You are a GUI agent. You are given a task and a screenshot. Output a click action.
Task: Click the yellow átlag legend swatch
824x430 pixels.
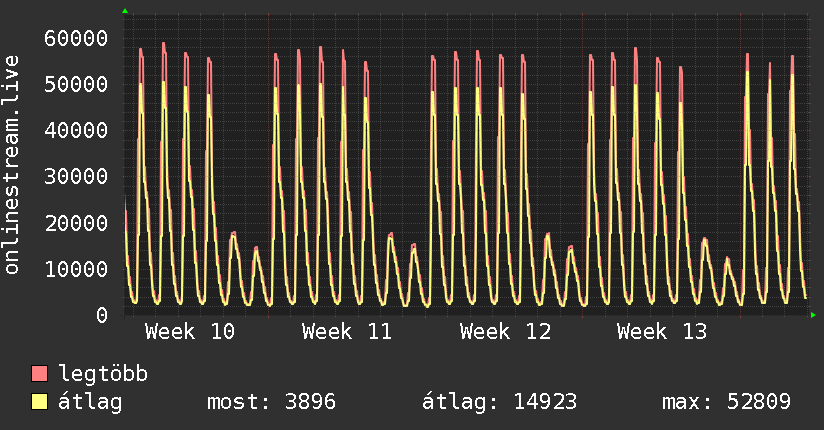[x=40, y=402]
